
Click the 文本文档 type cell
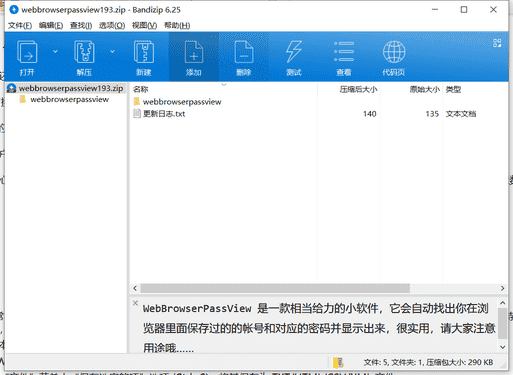tap(461, 114)
